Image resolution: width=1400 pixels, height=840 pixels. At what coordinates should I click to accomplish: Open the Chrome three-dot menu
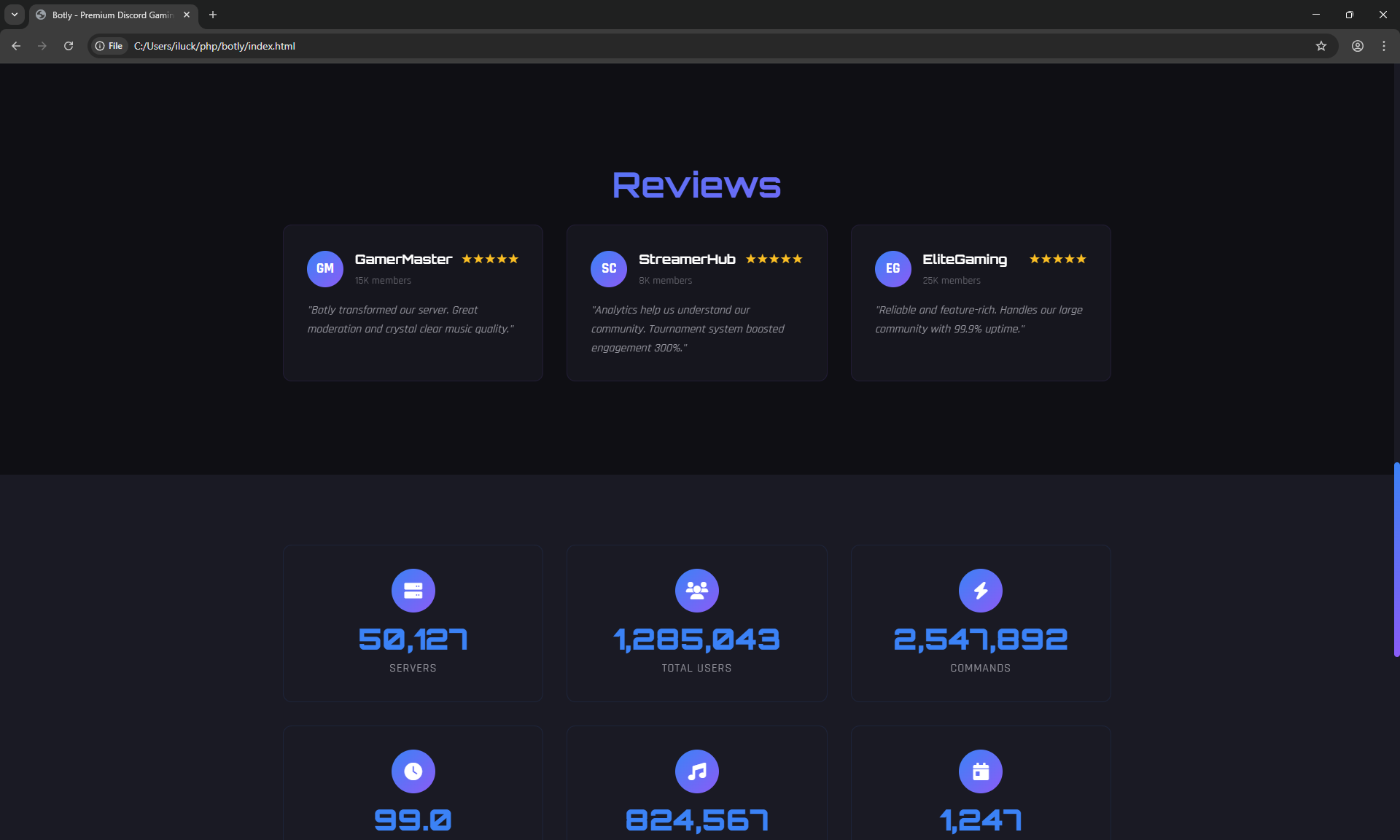1383,46
